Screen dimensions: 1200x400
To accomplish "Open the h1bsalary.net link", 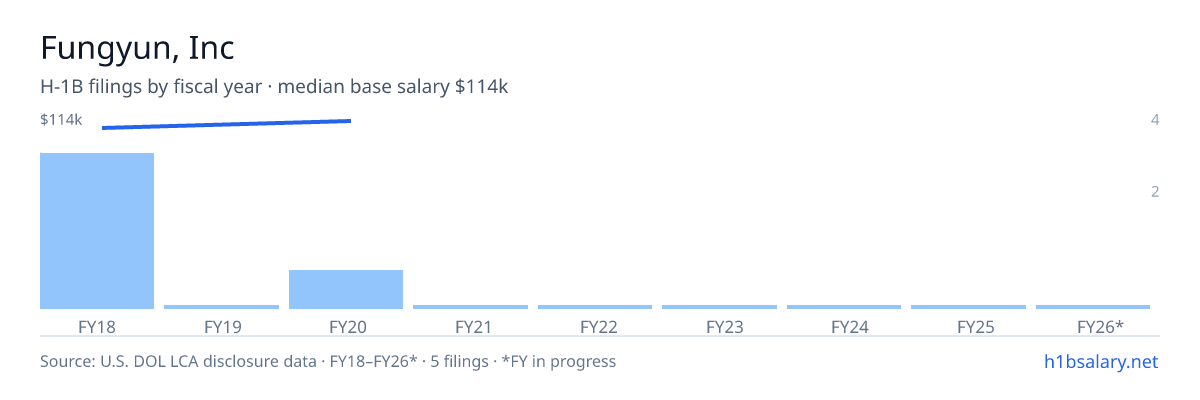I will point(1100,361).
